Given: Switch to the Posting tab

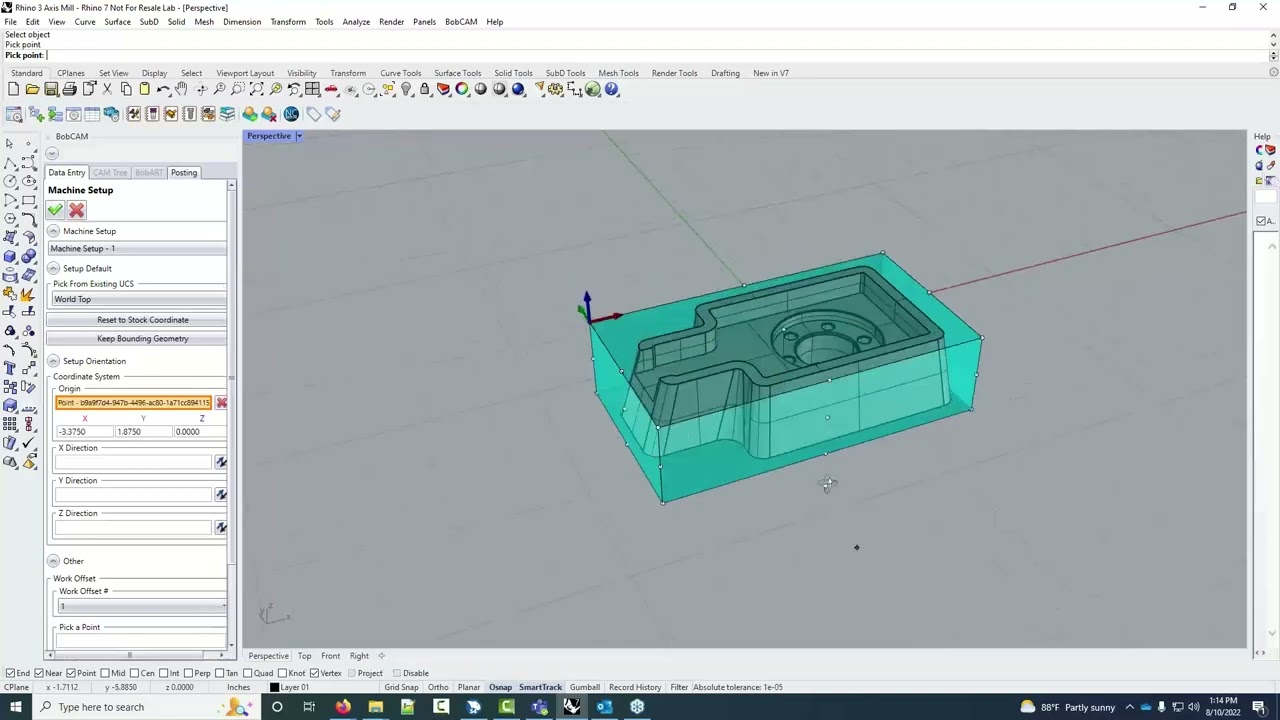Looking at the screenshot, I should 184,173.
